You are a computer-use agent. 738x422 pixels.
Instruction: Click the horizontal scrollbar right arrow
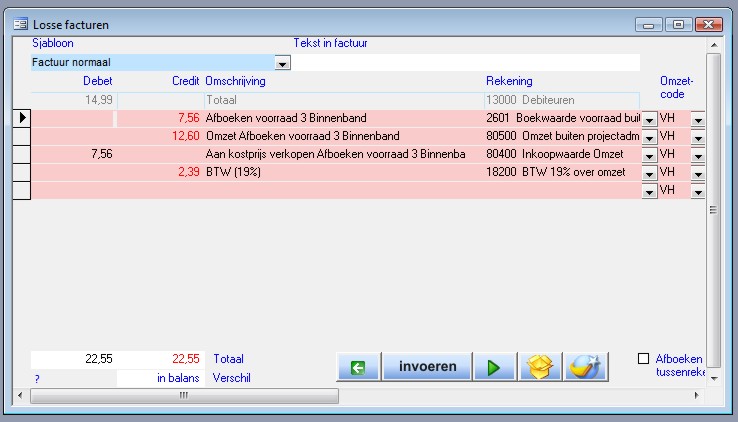(699, 395)
